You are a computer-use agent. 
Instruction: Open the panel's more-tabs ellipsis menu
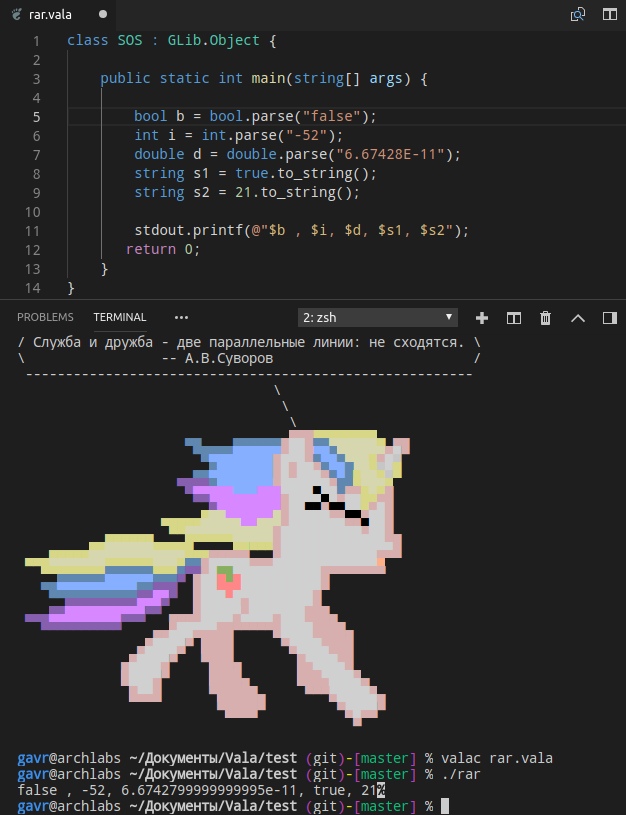pos(181,318)
